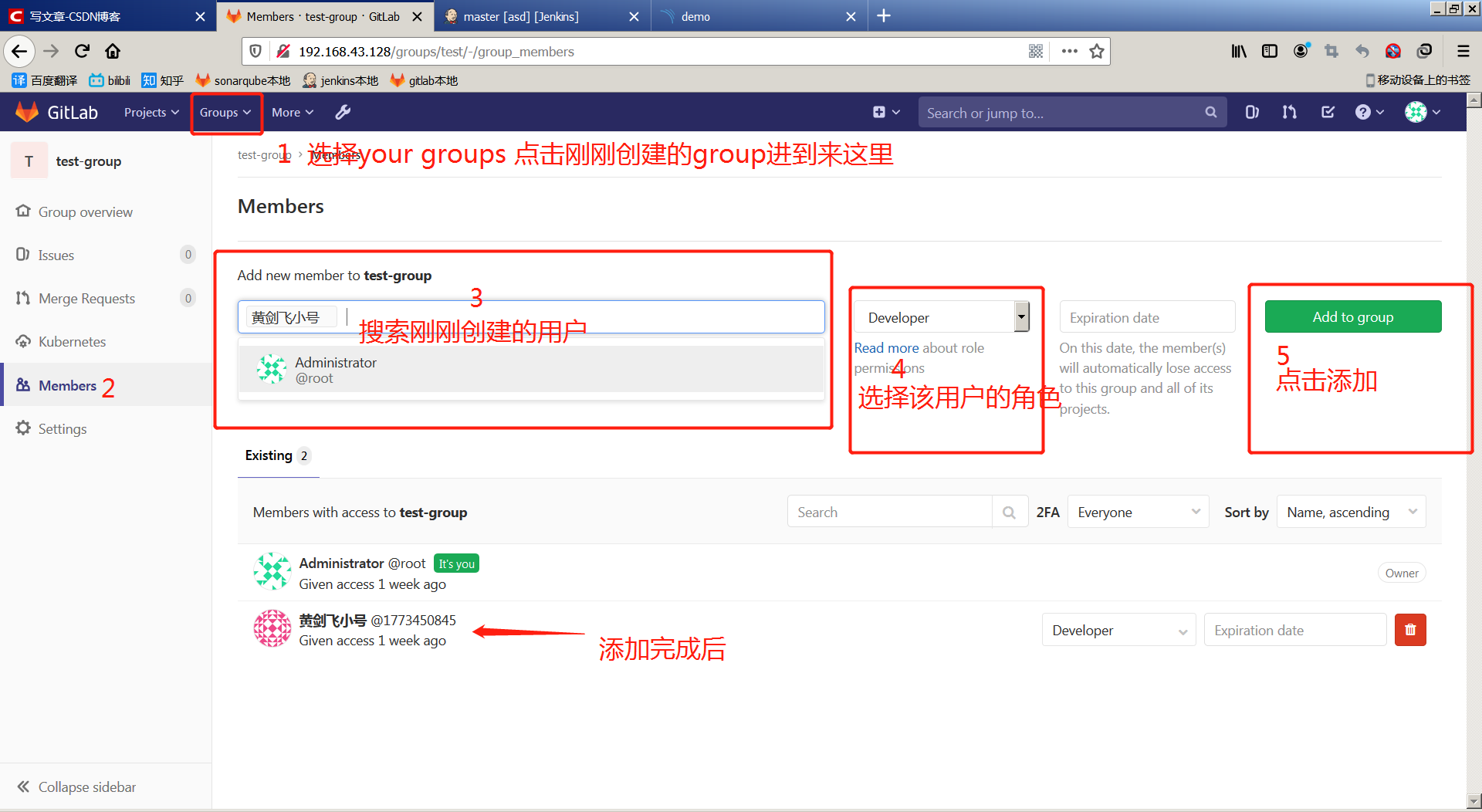This screenshot has height=812, width=1482.
Task: Open the new project plus icon
Action: (x=880, y=112)
